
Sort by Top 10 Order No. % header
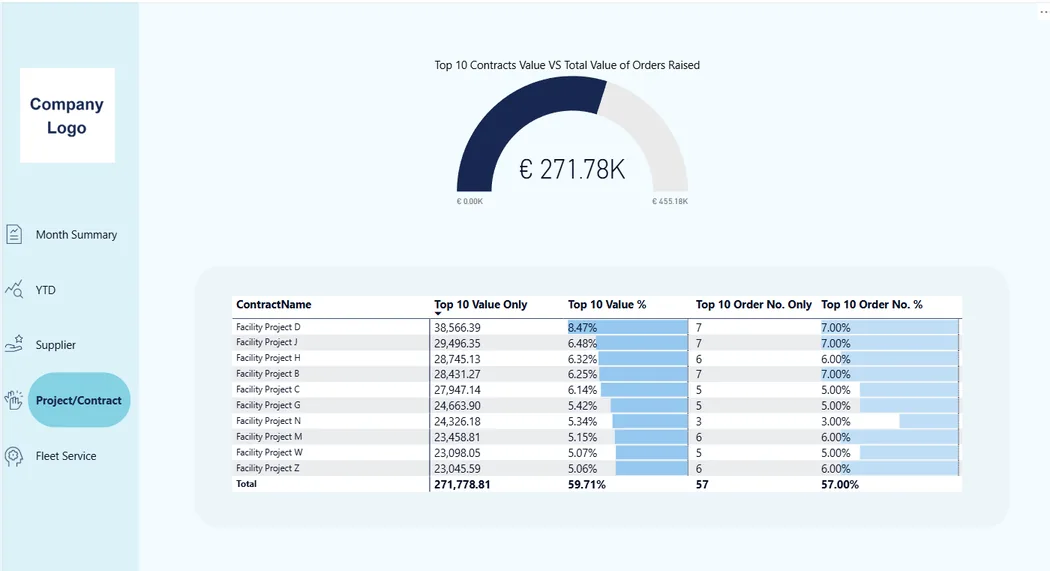(x=871, y=305)
